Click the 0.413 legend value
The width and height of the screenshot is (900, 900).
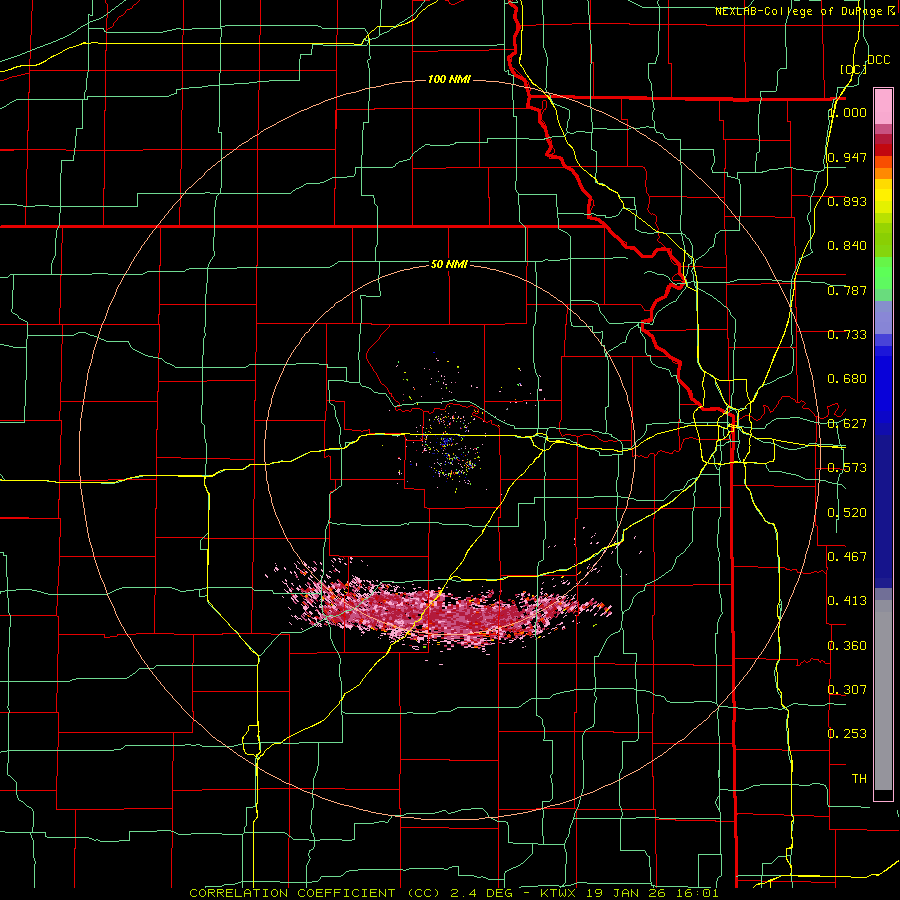pos(847,600)
